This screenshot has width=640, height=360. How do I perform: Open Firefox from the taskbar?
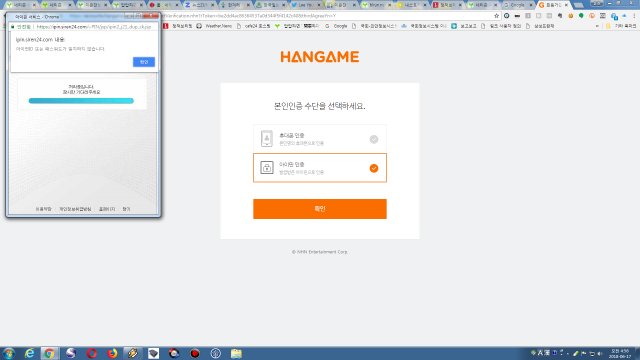pyautogui.click(x=112, y=353)
